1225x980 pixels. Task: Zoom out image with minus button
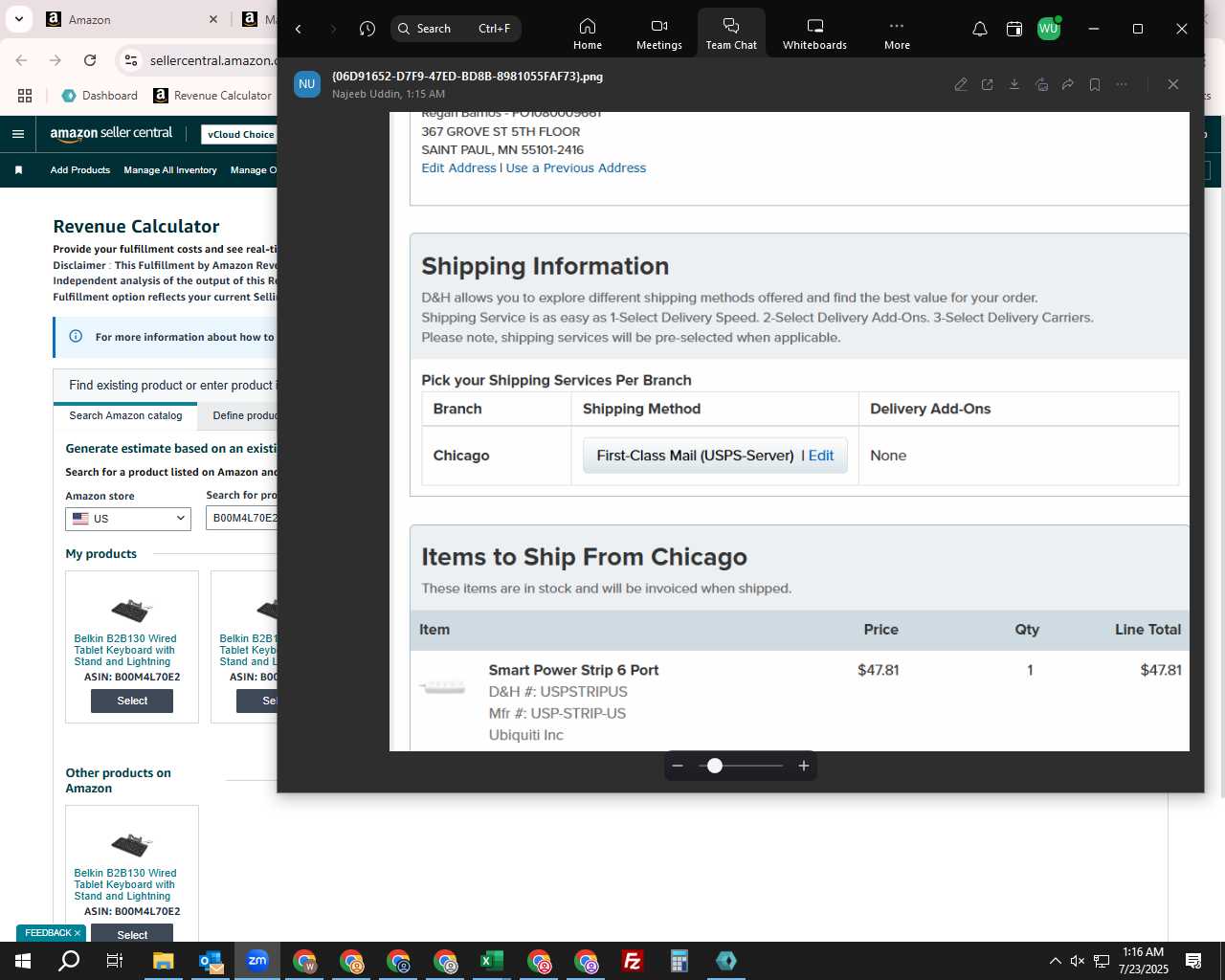coord(678,766)
